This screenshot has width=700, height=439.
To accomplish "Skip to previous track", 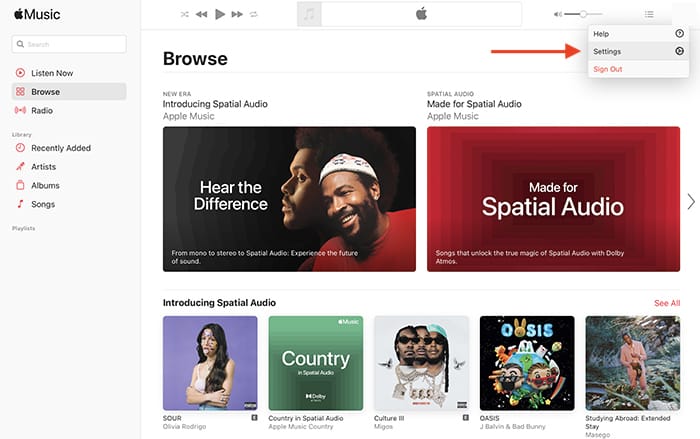I will (201, 14).
